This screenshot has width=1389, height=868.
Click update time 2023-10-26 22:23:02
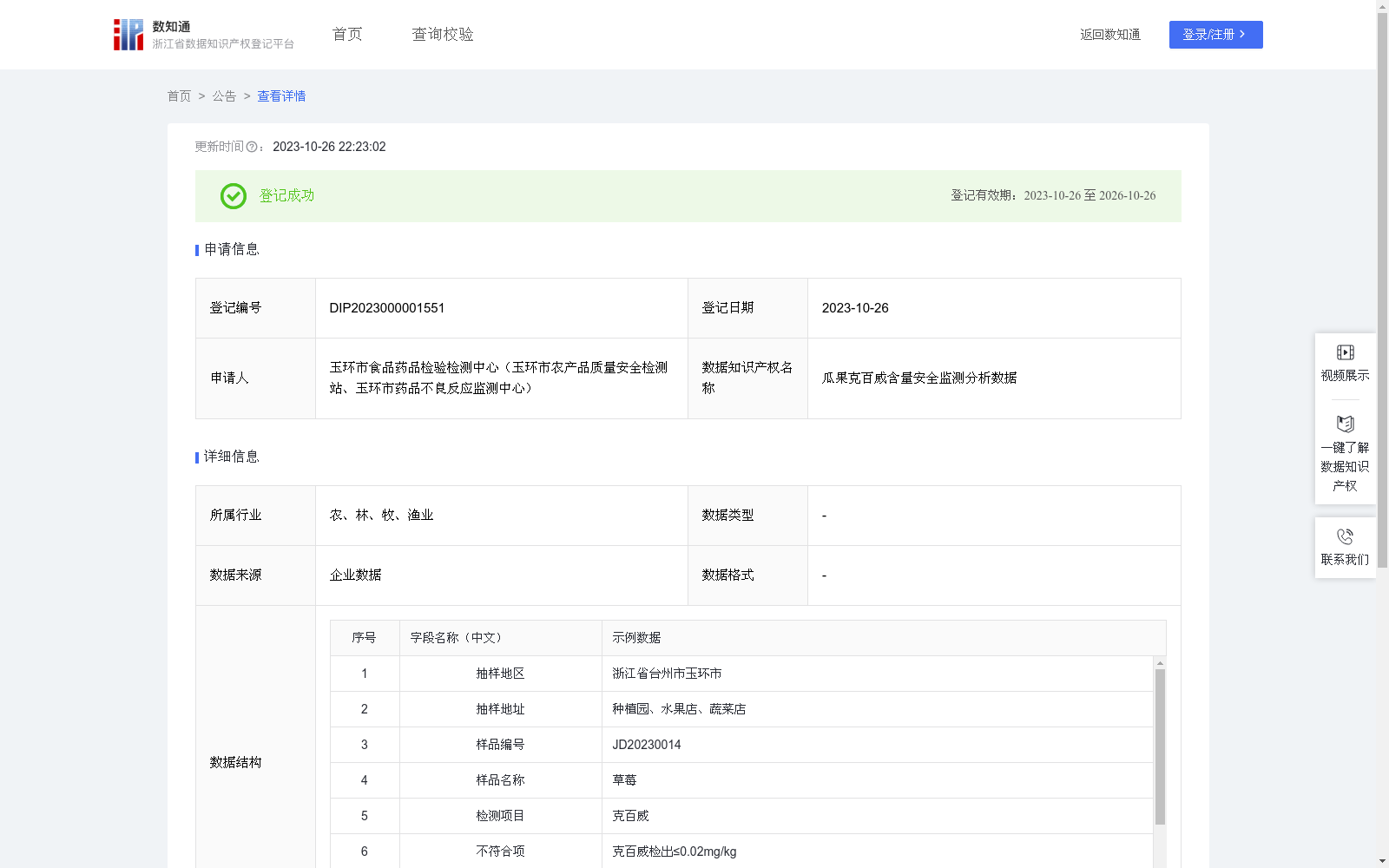[x=329, y=148]
